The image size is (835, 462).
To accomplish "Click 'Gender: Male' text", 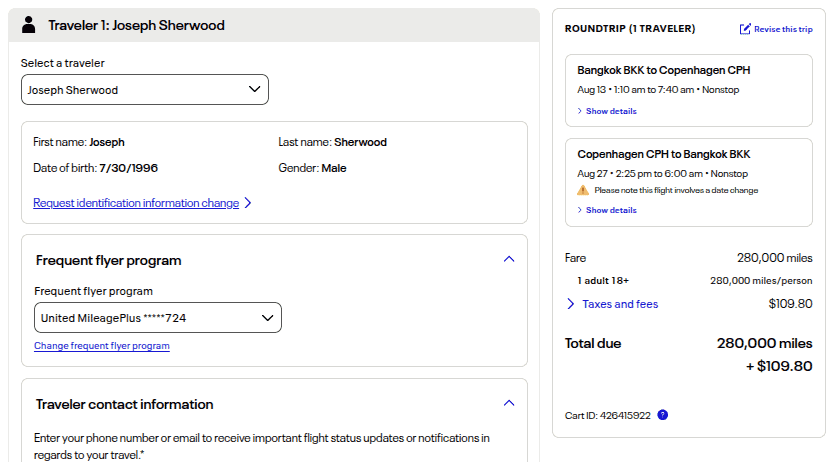I will (x=312, y=168).
